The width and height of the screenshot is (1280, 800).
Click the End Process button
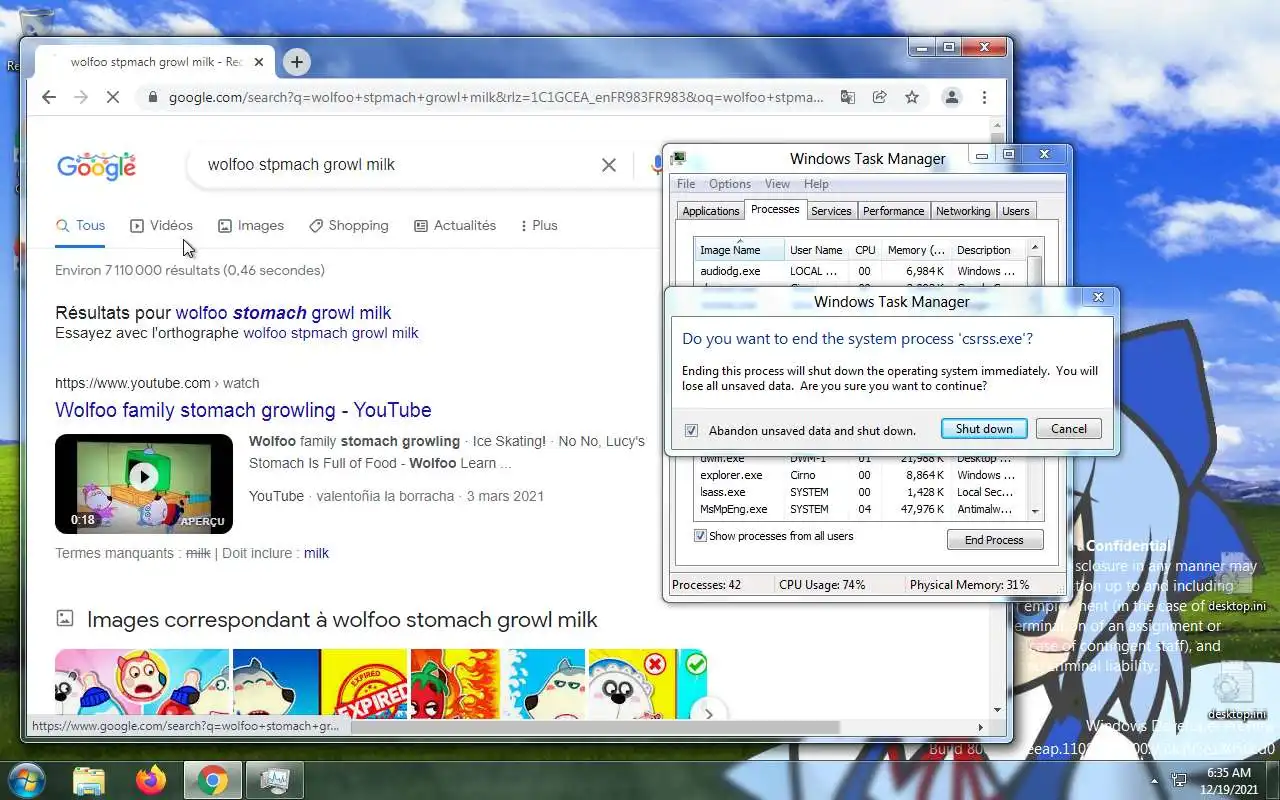tap(994, 540)
